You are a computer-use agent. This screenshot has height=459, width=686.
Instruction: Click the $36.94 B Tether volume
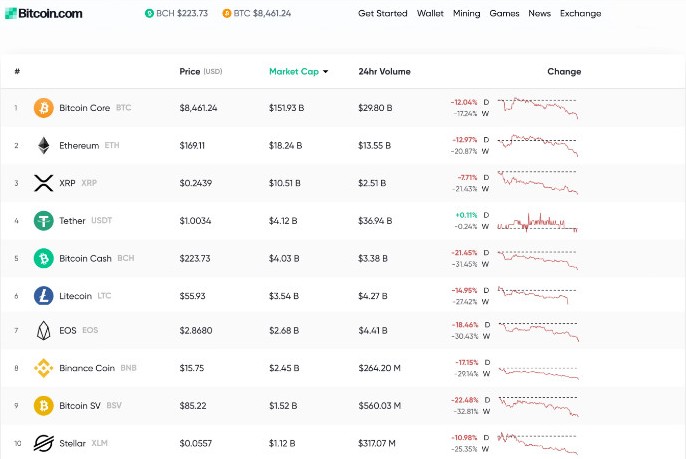375,221
